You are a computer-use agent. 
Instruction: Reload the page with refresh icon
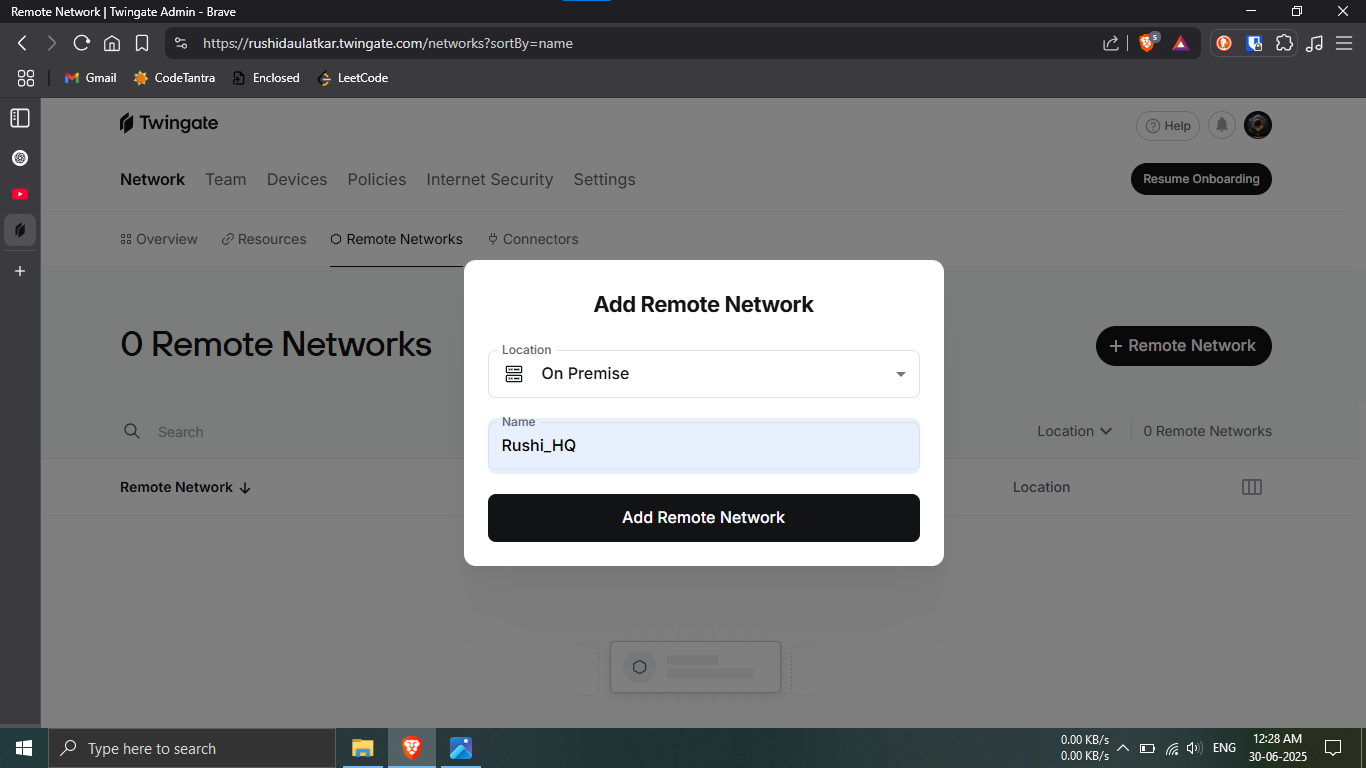pyautogui.click(x=82, y=43)
